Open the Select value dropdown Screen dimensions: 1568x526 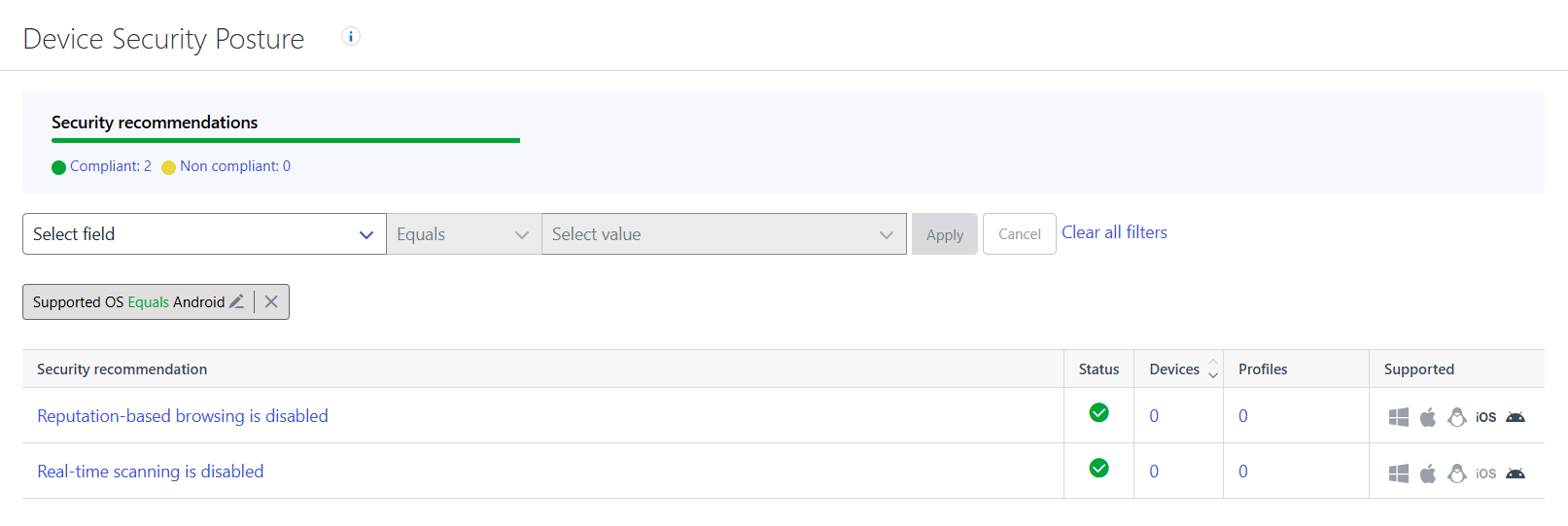(724, 234)
